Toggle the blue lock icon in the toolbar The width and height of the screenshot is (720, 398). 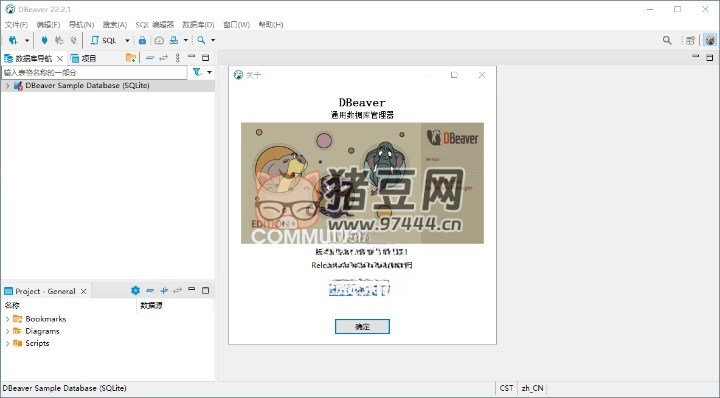(142, 40)
